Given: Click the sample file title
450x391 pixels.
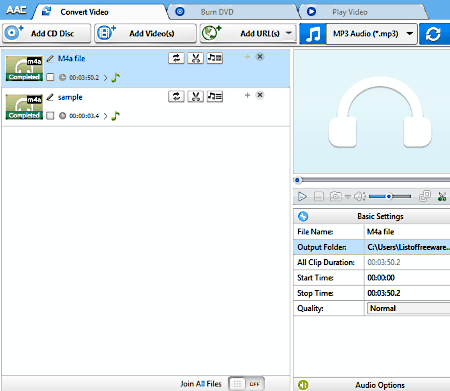Looking at the screenshot, I should (70, 97).
